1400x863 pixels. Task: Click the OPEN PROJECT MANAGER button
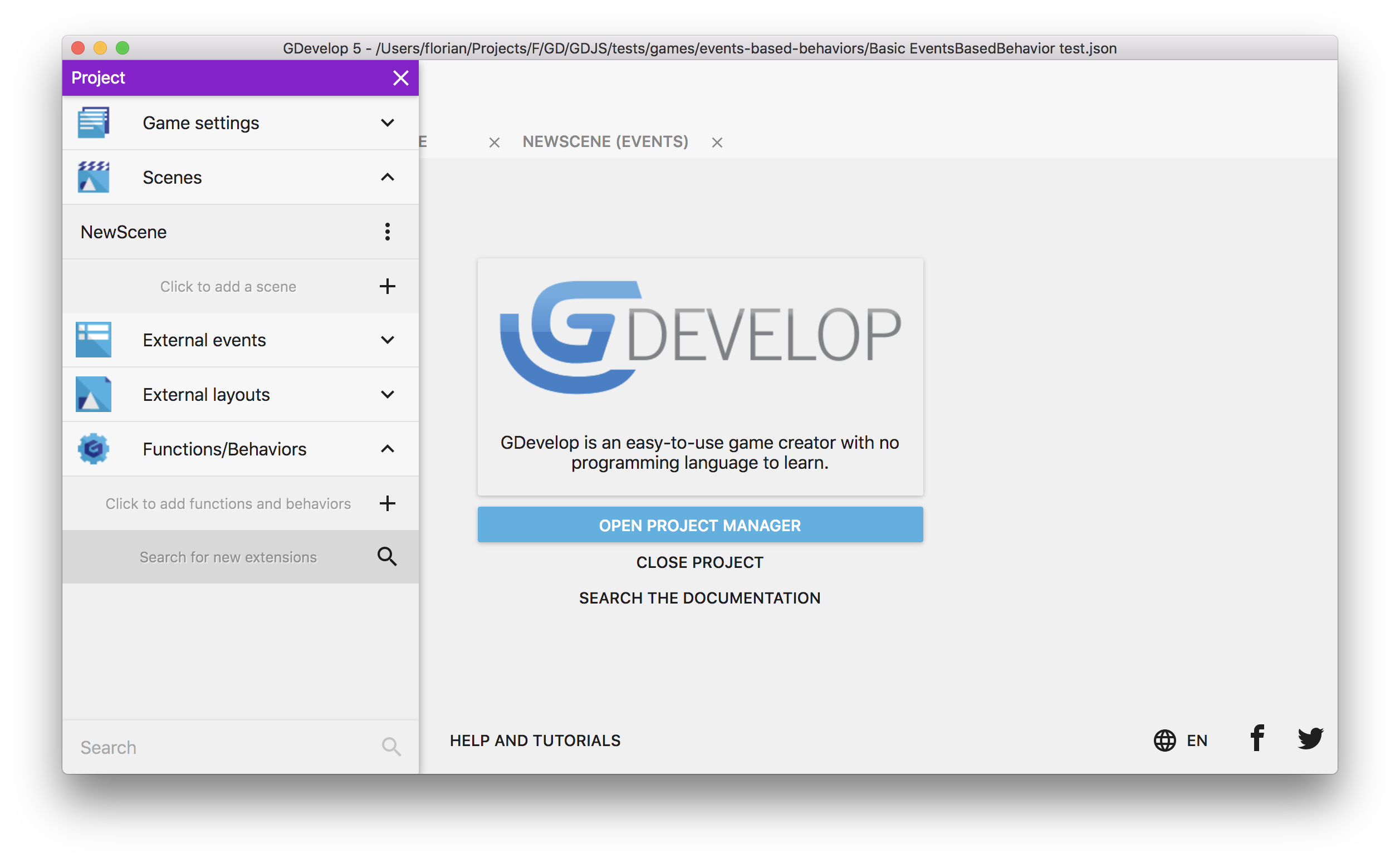click(699, 525)
